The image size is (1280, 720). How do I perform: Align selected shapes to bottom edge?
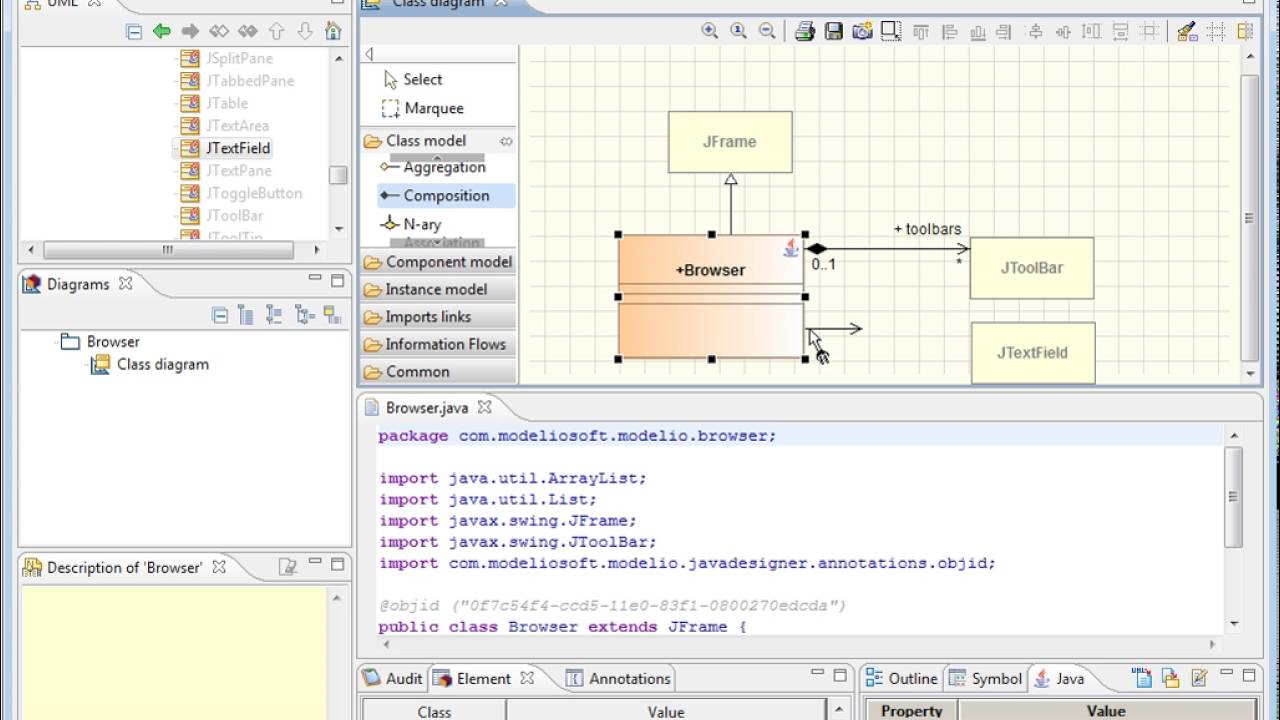pos(978,31)
